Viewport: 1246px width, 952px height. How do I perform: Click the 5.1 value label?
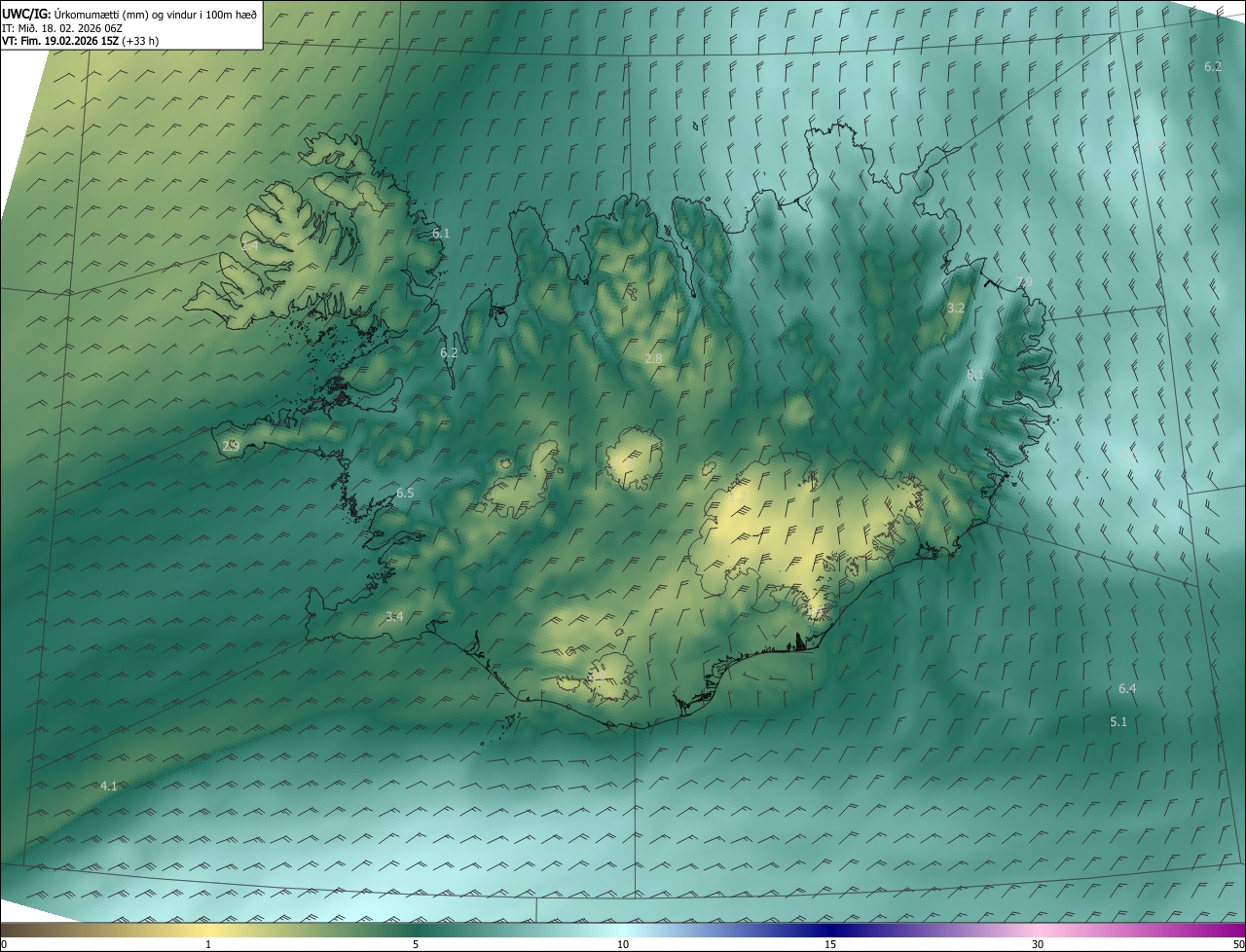point(1118,721)
